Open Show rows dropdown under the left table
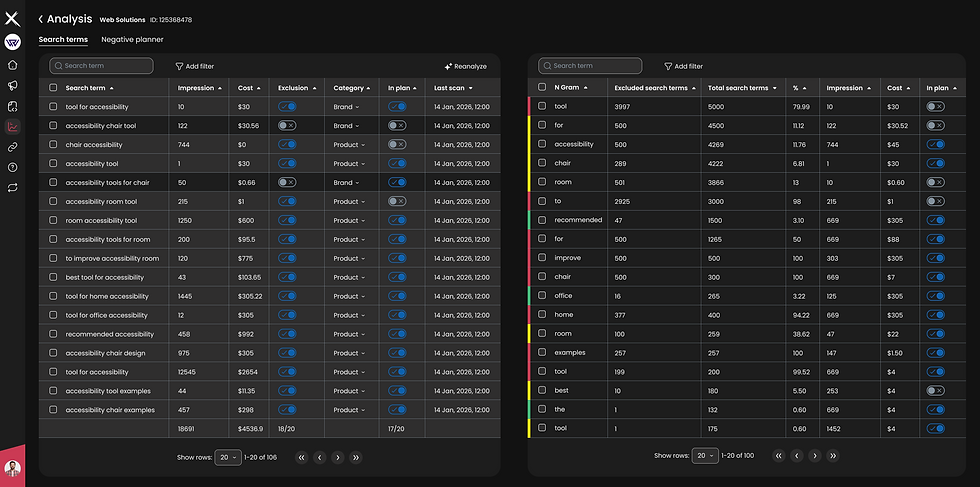The width and height of the screenshot is (980, 487). pos(228,458)
